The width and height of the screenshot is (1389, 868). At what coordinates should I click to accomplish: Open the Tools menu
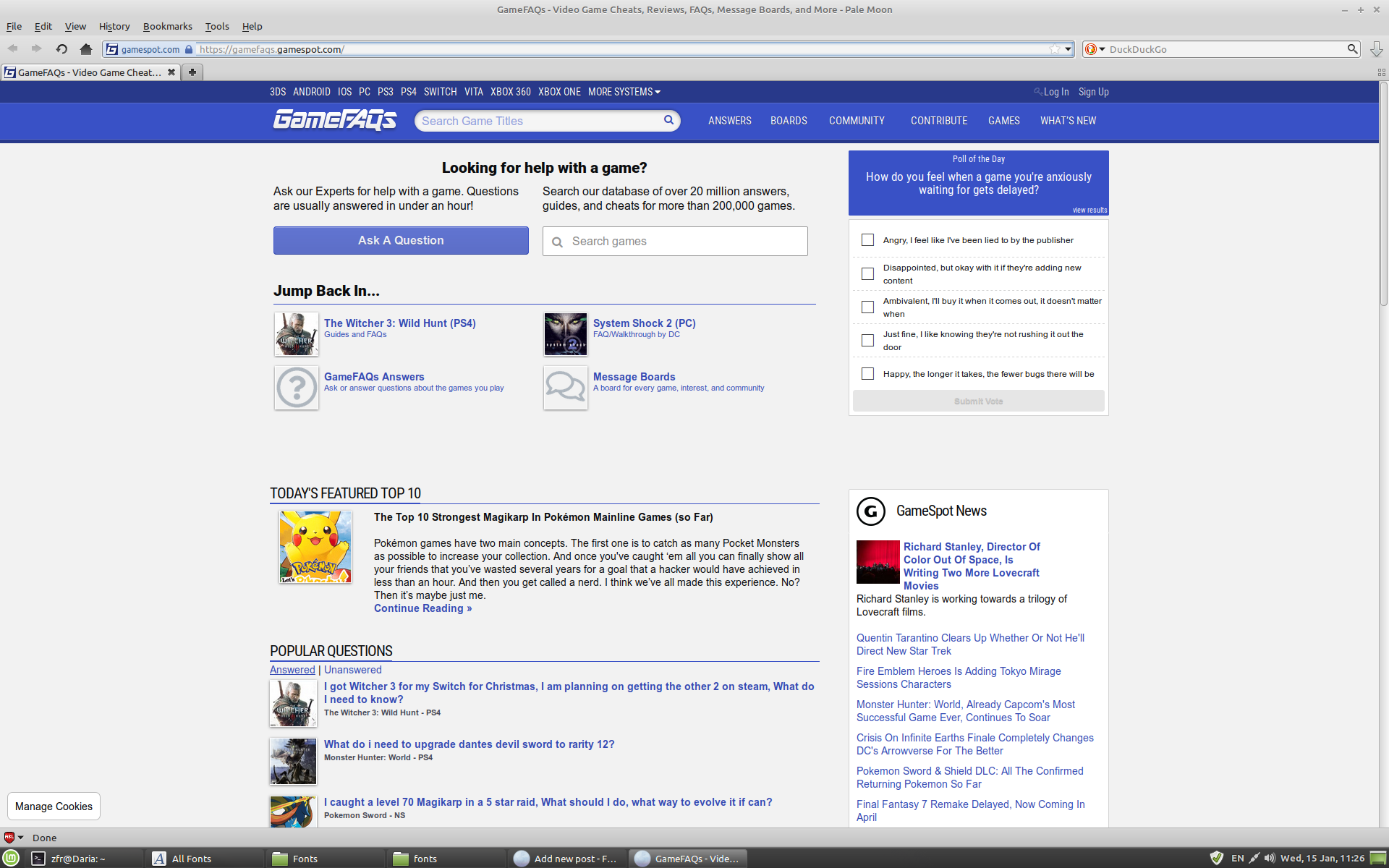217,27
